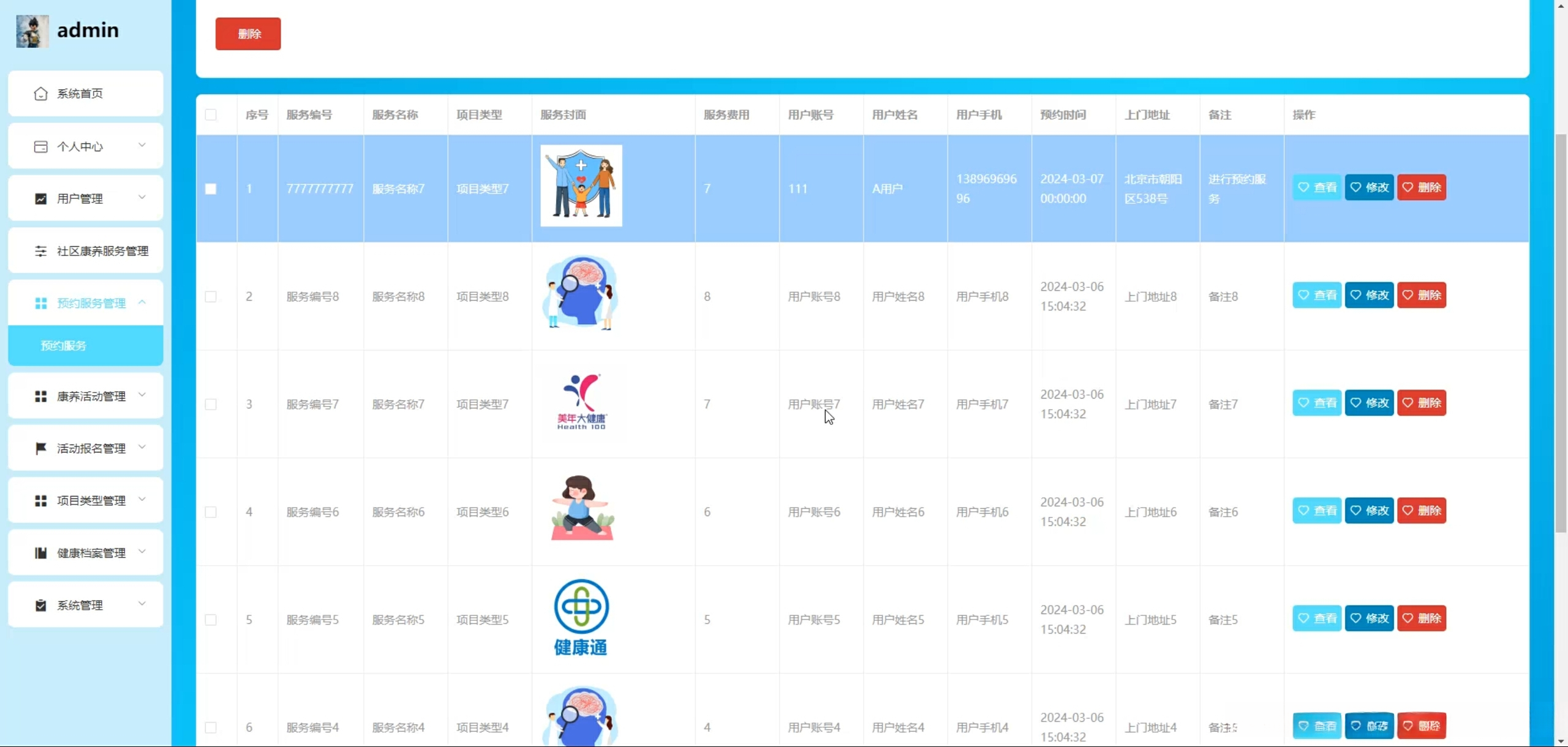Select the home icon beside 系统首页
The image size is (1568, 747).
[40, 93]
